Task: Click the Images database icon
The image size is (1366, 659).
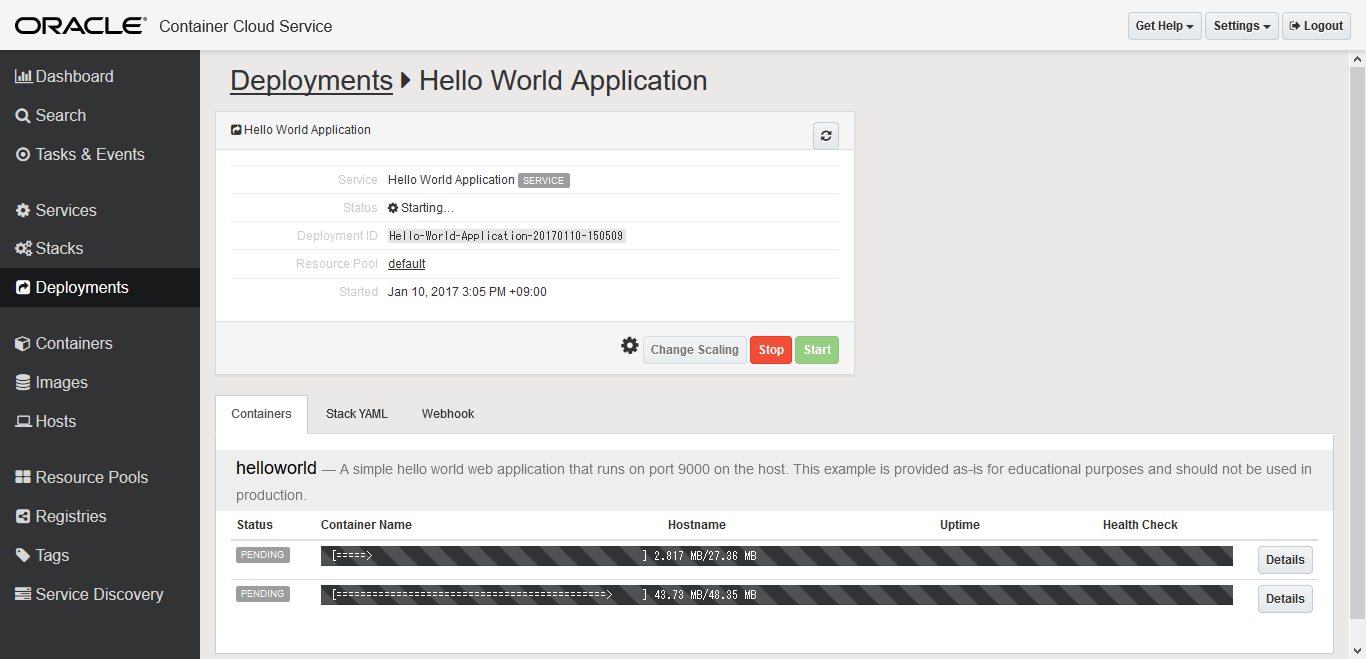Action: 23,382
